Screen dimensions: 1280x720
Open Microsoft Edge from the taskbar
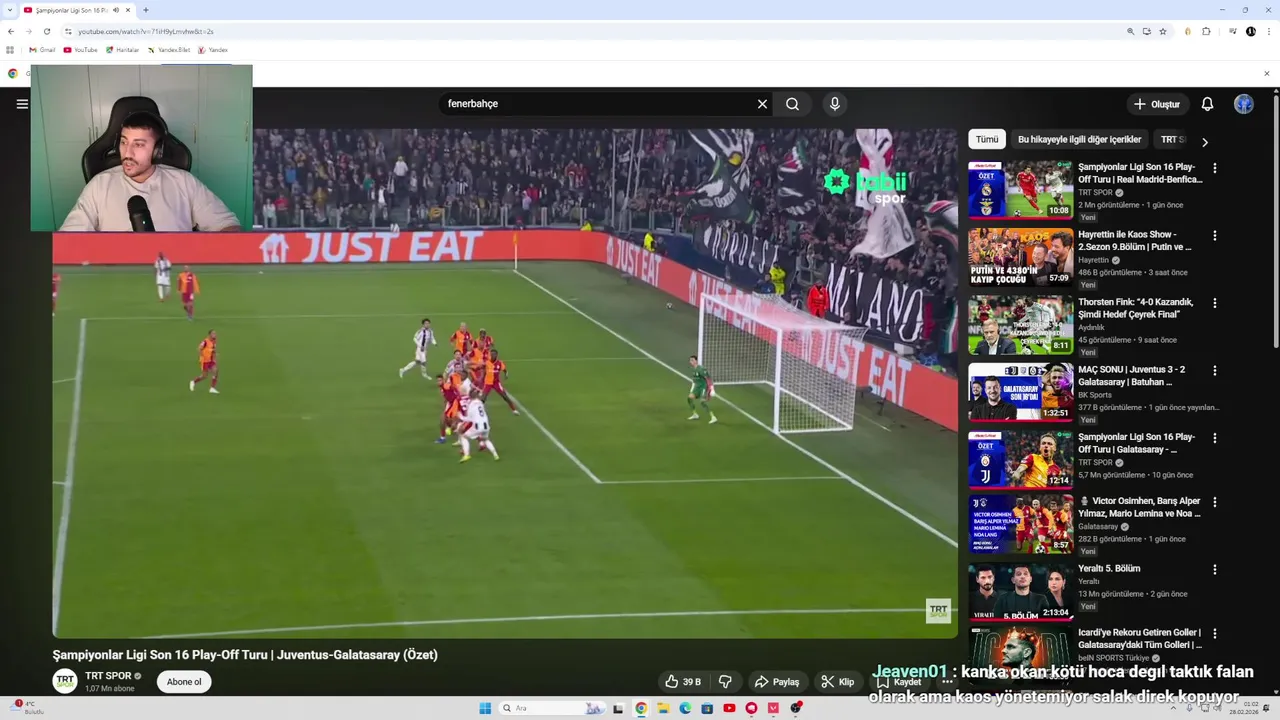(x=685, y=708)
